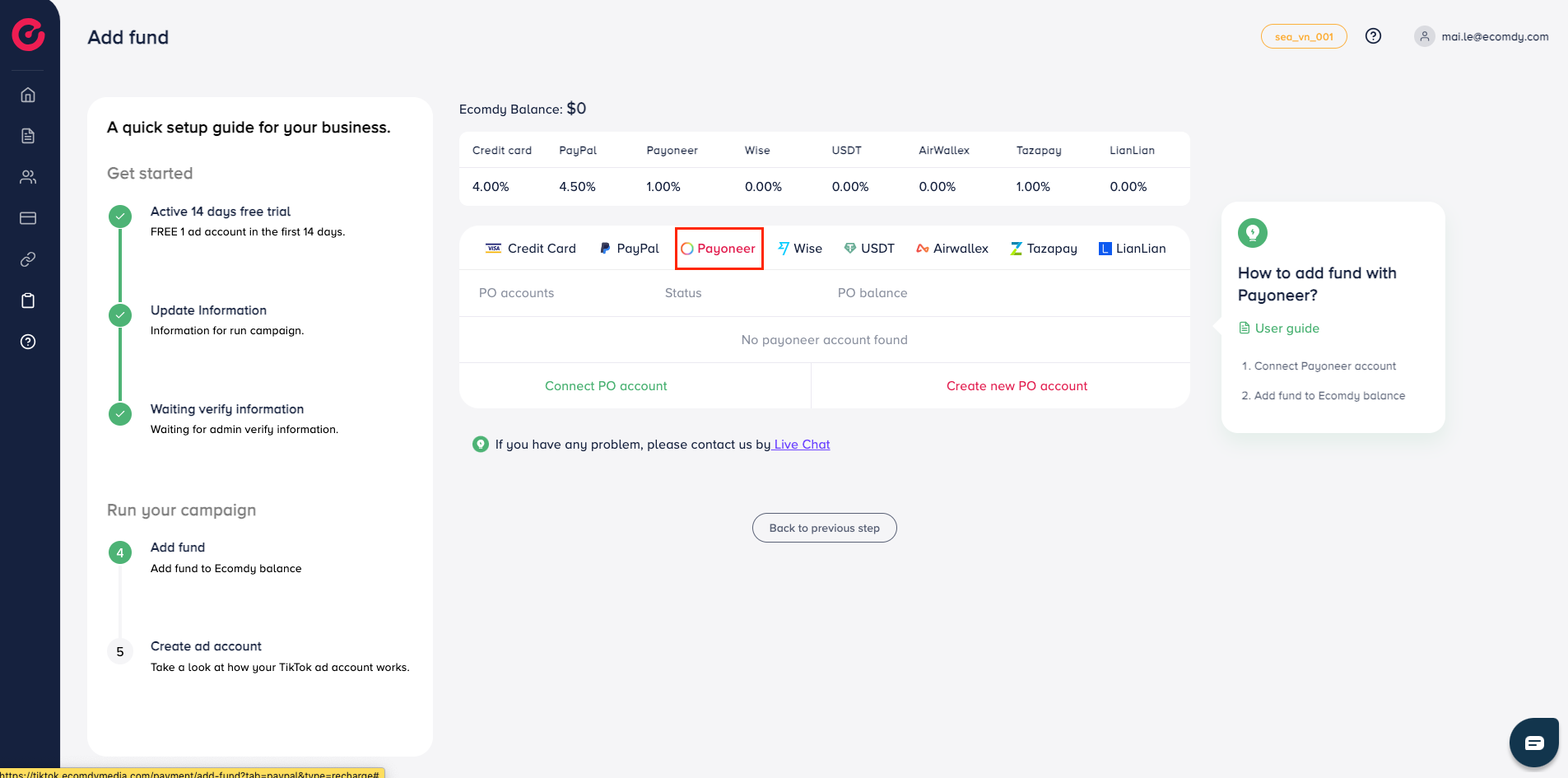Click the help question icon in header
The image size is (1568, 778).
click(1373, 36)
